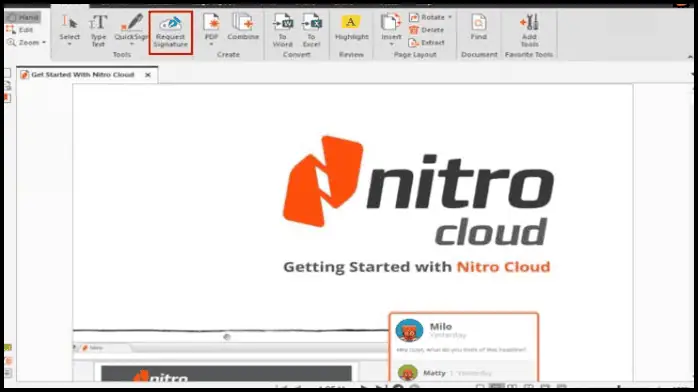
Task: Convert document To Excel
Action: 312,30
